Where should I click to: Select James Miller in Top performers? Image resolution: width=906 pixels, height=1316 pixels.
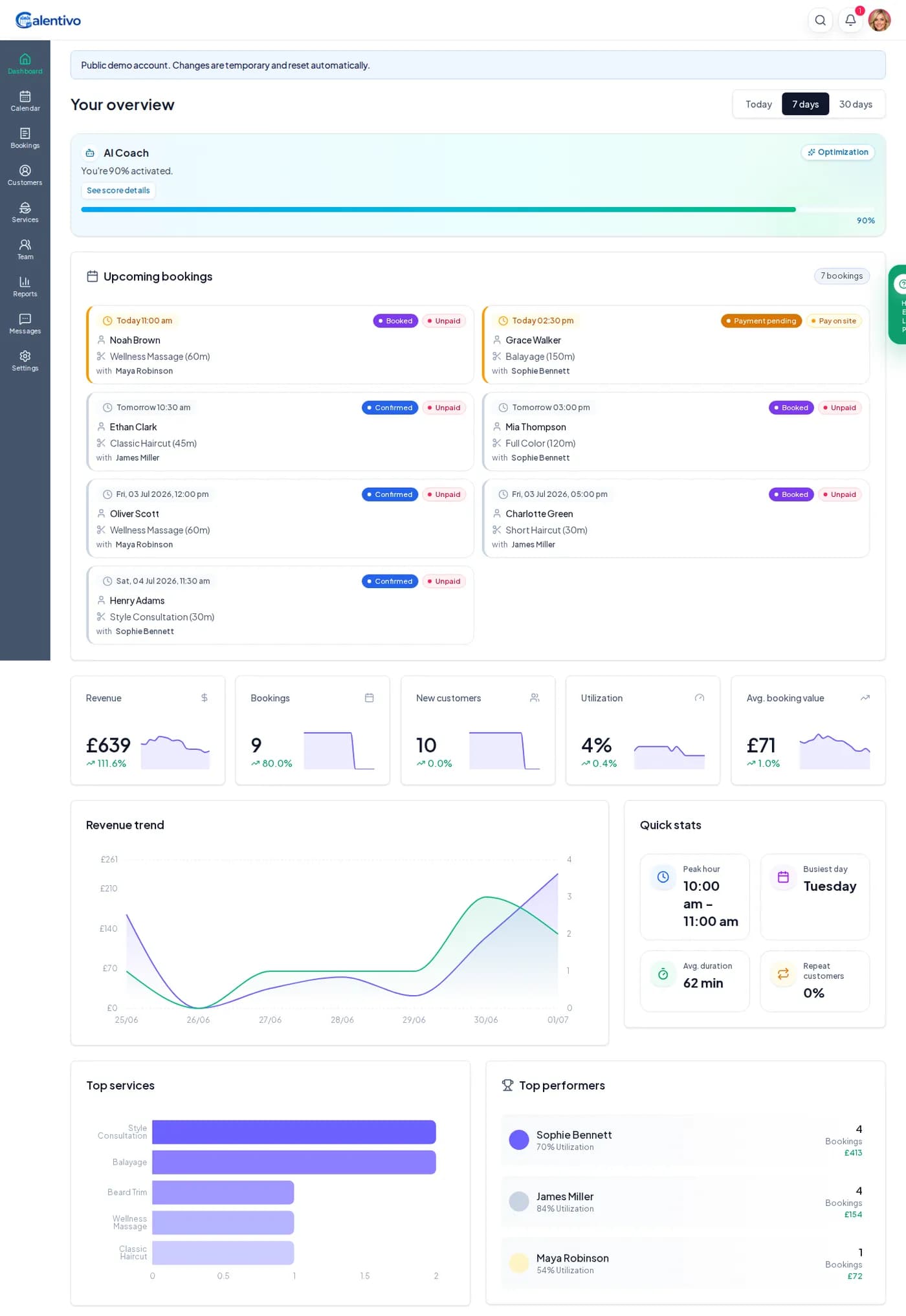pyautogui.click(x=685, y=1201)
